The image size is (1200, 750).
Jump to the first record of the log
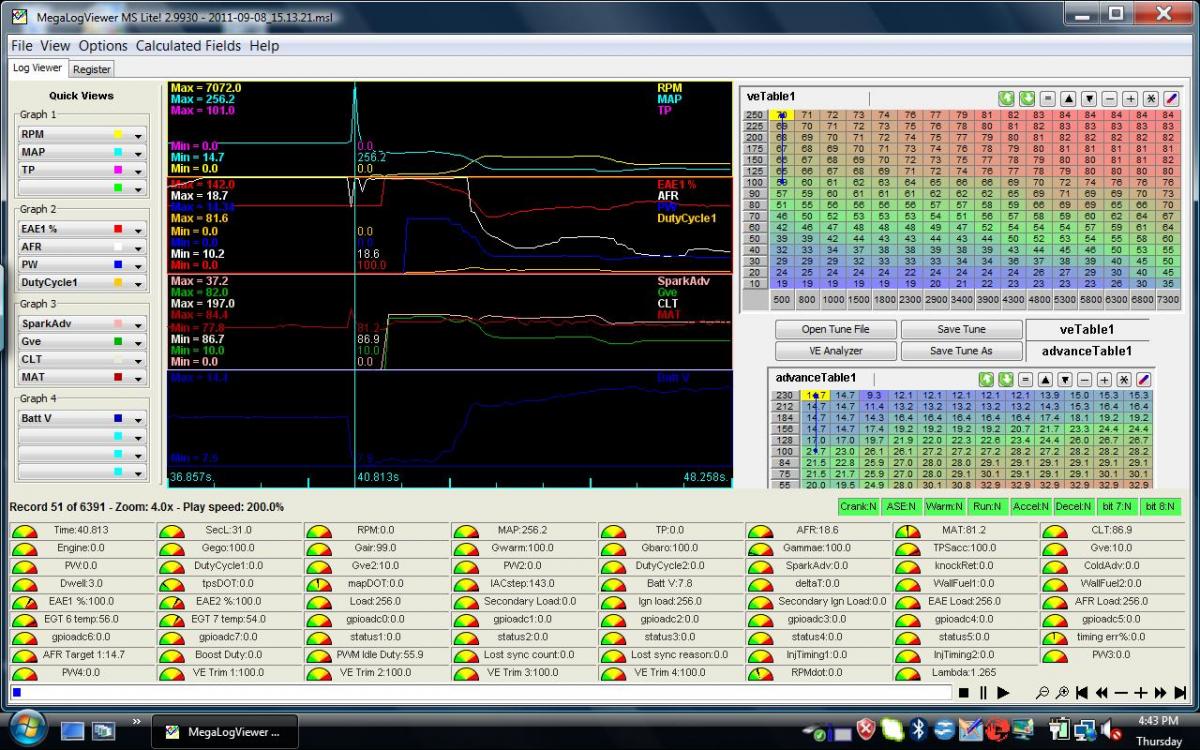(1082, 692)
